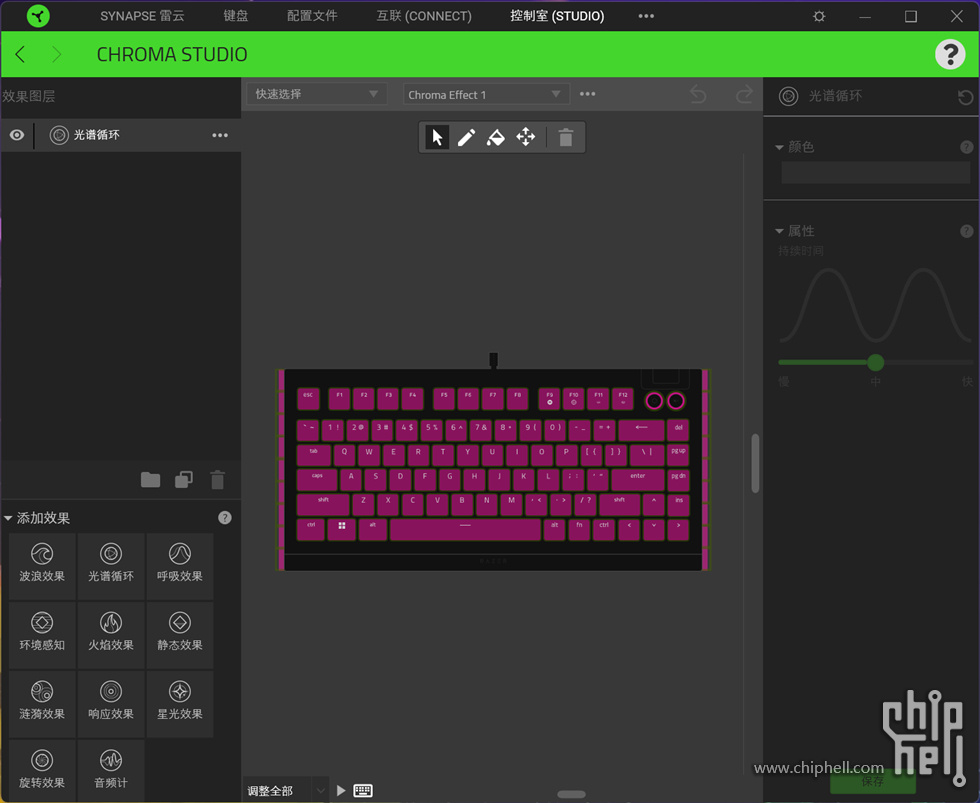Open more options for 光谱循环 layer
980x803 pixels.
(x=219, y=135)
